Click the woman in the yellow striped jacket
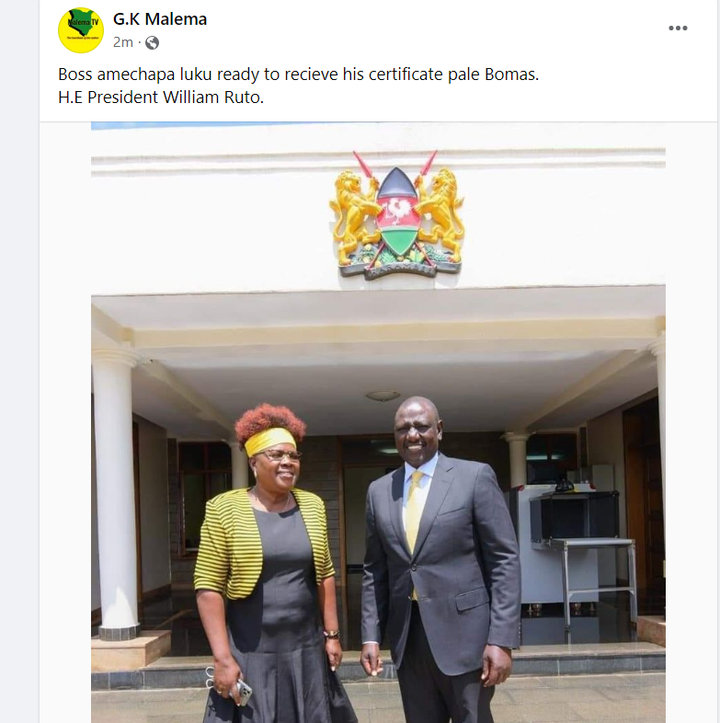Viewport: 720px width, 723px height. pyautogui.click(x=271, y=564)
